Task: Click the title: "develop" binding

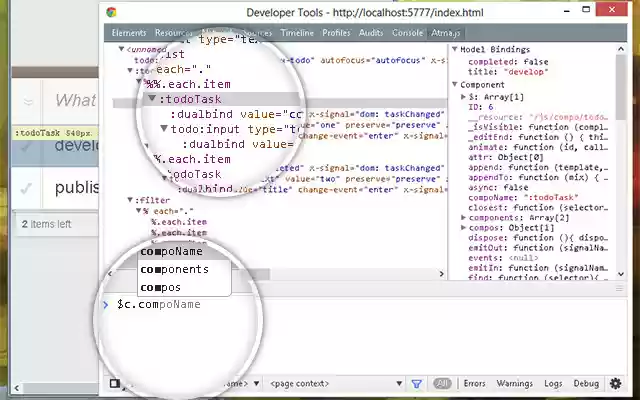Action: pos(508,72)
